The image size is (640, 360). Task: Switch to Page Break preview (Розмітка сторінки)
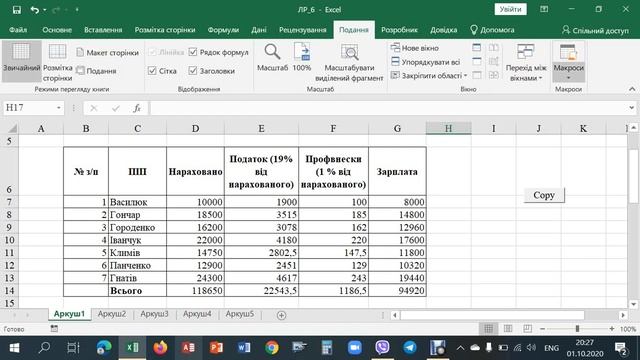pos(58,62)
